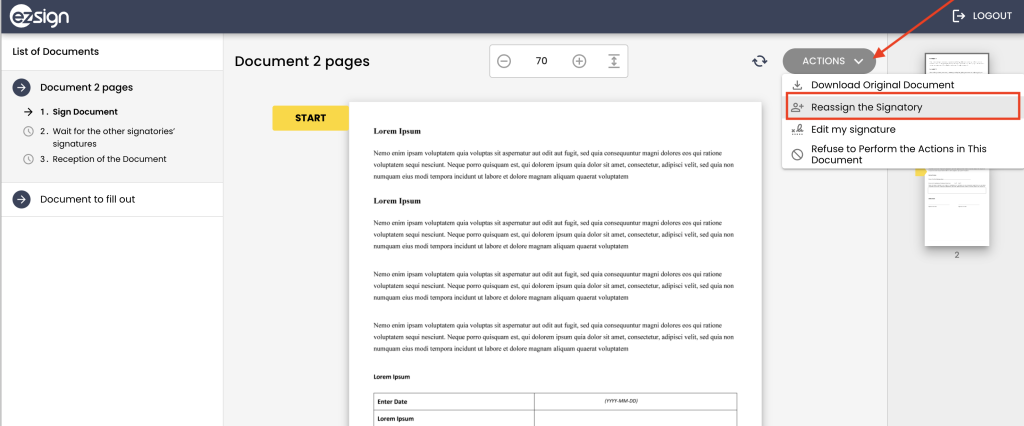
Task: Open page 2 thumbnail
Action: 955,205
